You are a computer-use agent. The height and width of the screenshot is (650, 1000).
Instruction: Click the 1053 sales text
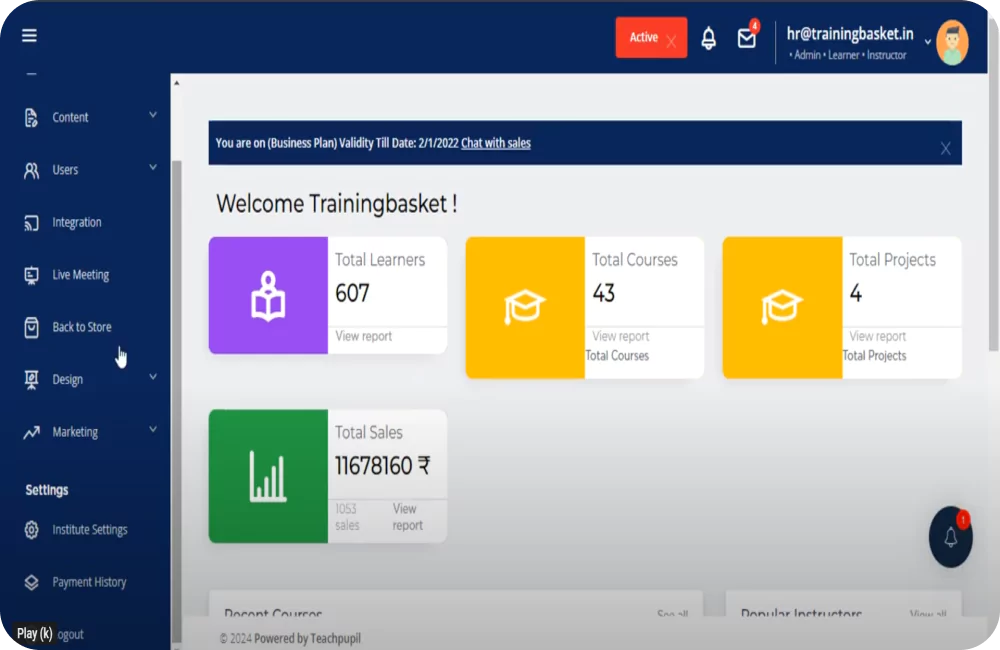[x=347, y=517]
